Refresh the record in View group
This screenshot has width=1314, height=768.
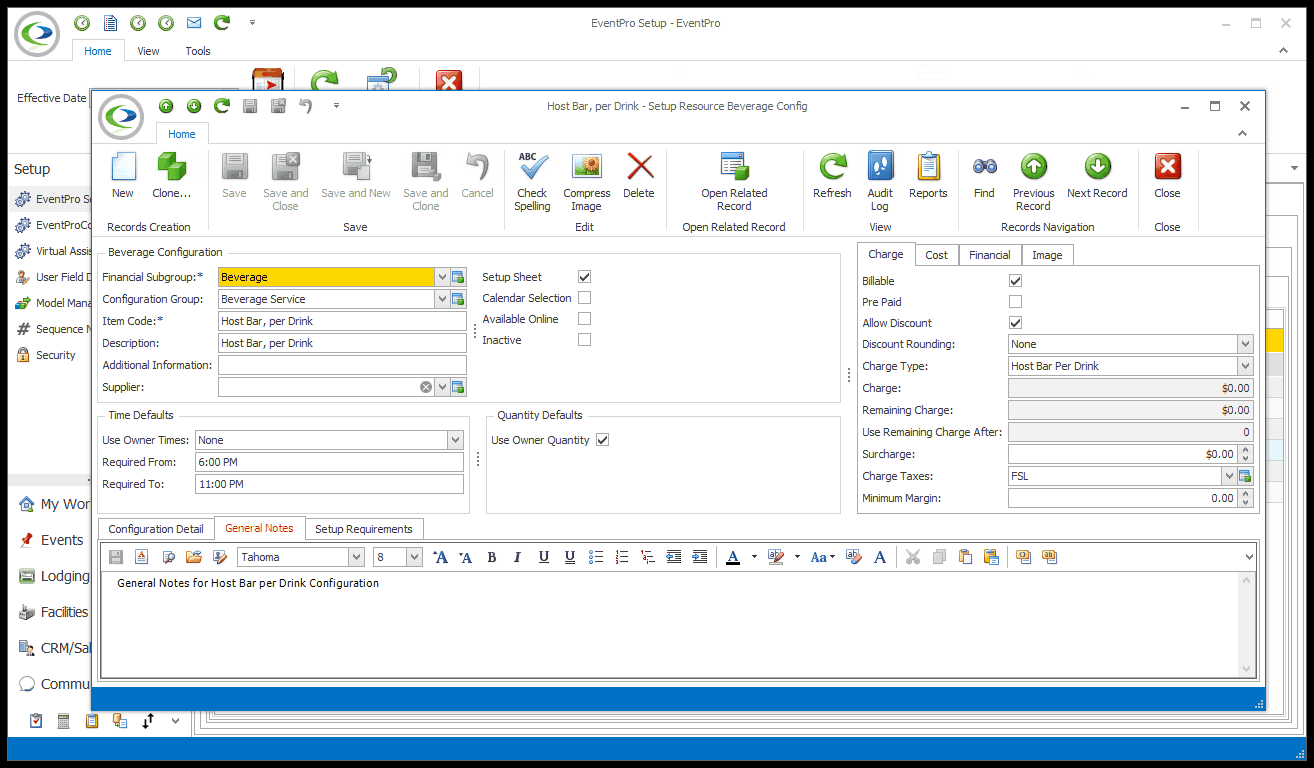pyautogui.click(x=832, y=176)
